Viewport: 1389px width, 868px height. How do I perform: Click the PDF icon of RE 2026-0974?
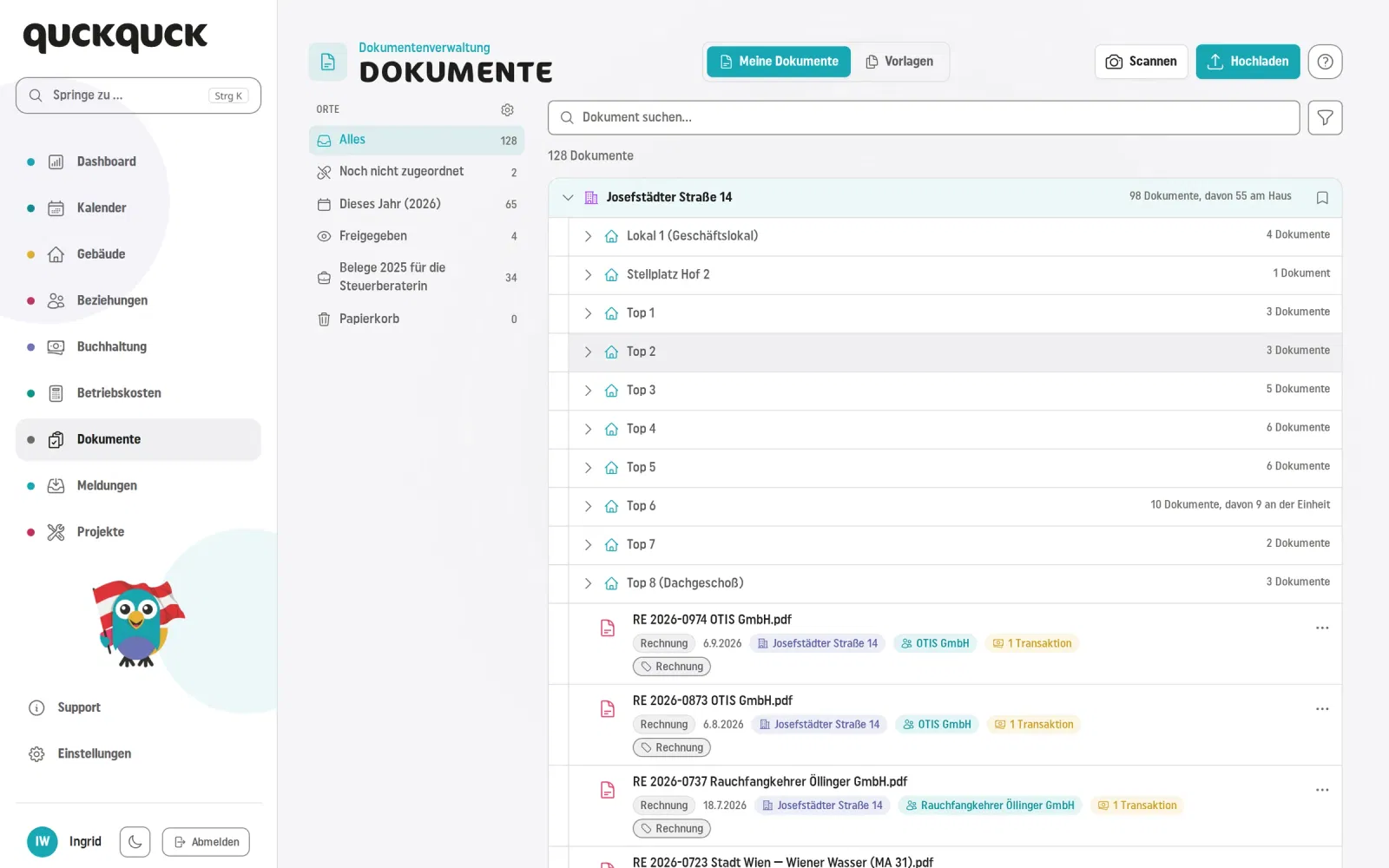(x=608, y=628)
